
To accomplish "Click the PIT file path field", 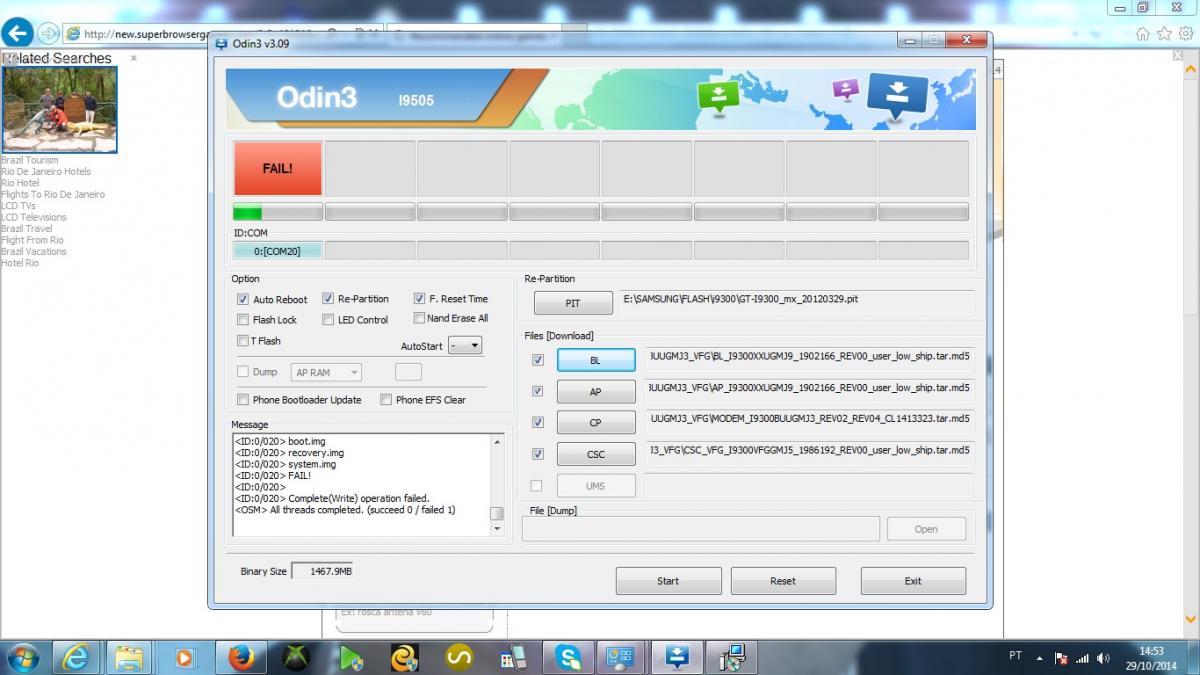I will coord(797,302).
